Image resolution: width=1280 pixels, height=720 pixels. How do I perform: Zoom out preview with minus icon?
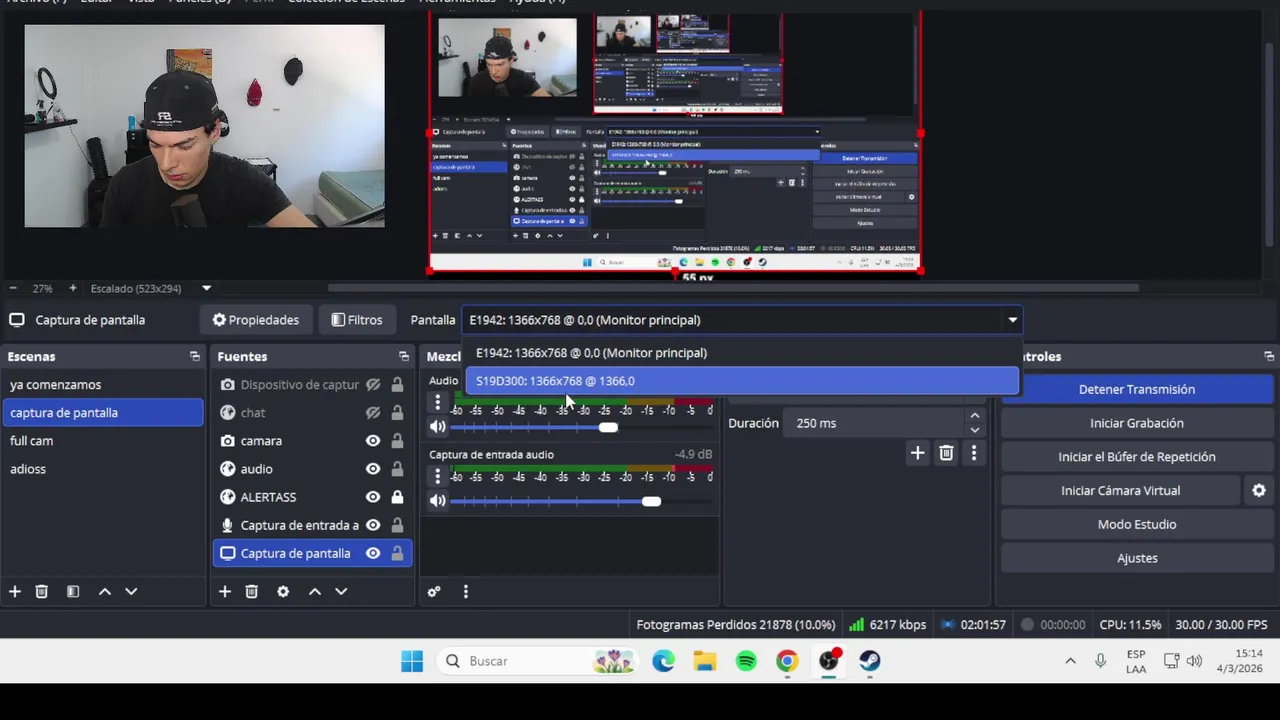coord(14,288)
